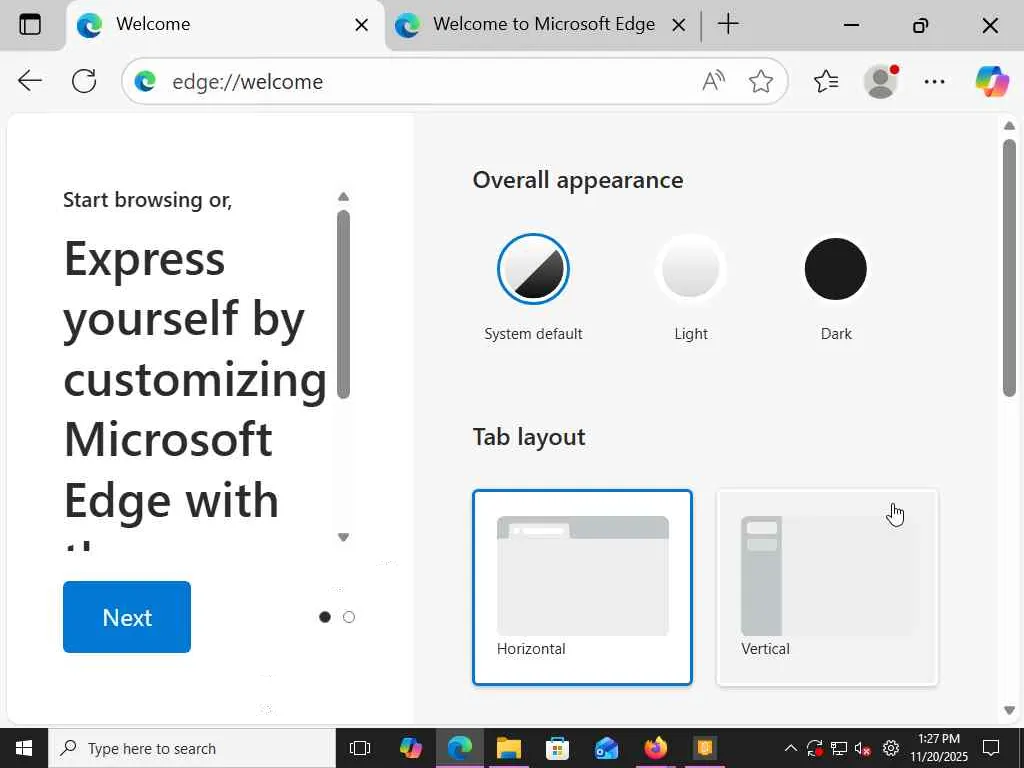Viewport: 1024px width, 768px height.
Task: Click the main page scroll up arrow
Action: coord(1010,125)
